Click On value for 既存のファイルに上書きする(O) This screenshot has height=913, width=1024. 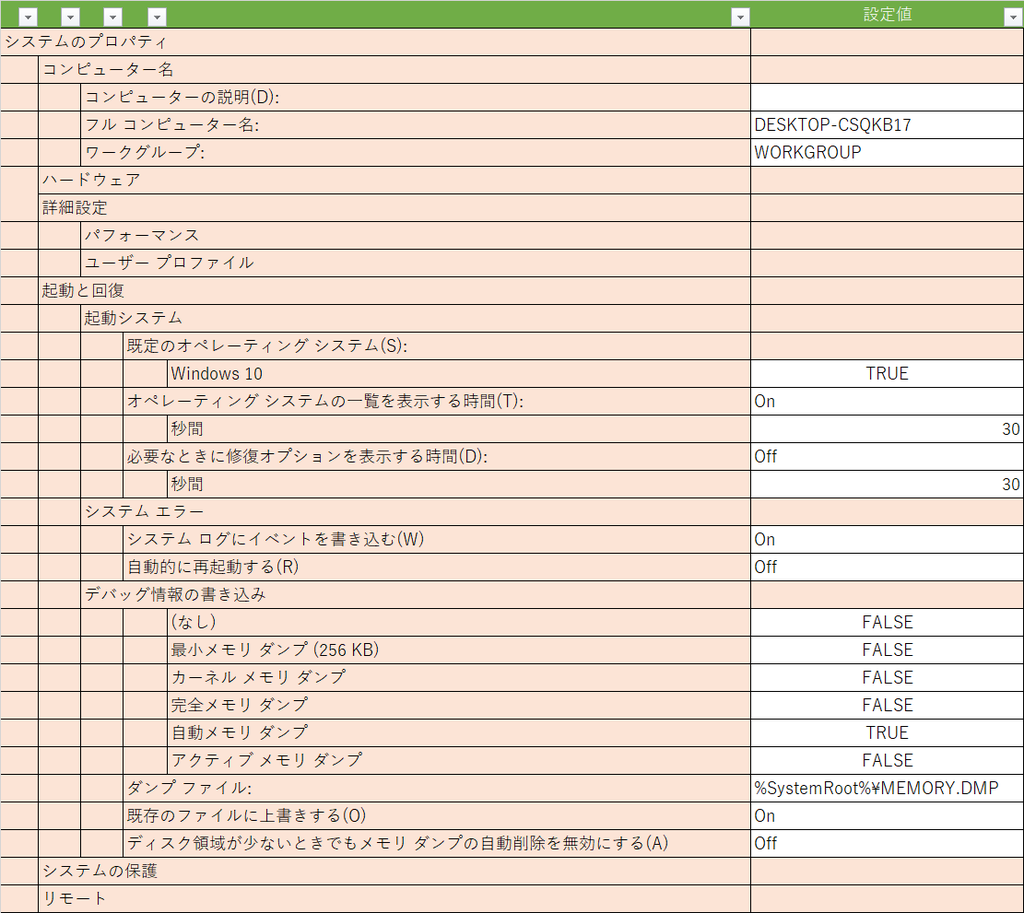887,816
